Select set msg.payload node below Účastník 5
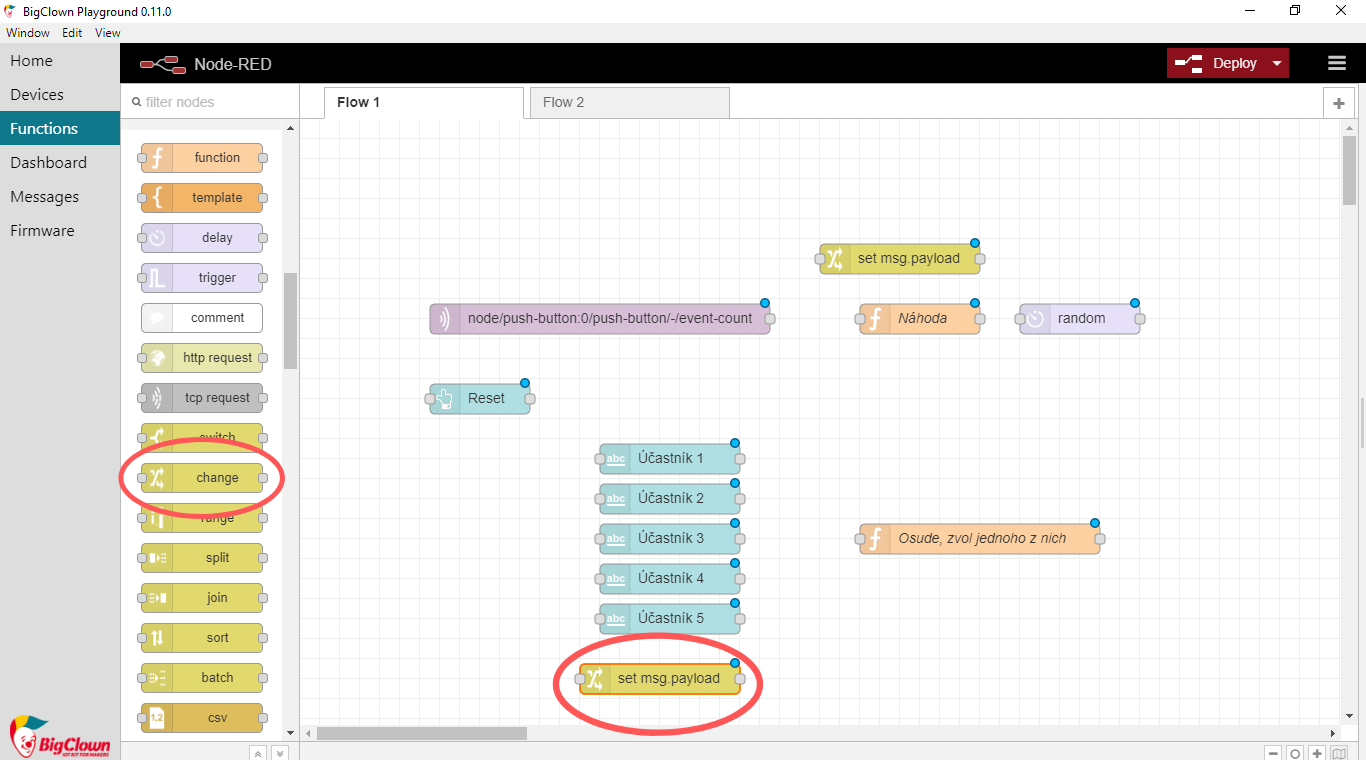Image resolution: width=1366 pixels, height=760 pixels. (x=660, y=679)
